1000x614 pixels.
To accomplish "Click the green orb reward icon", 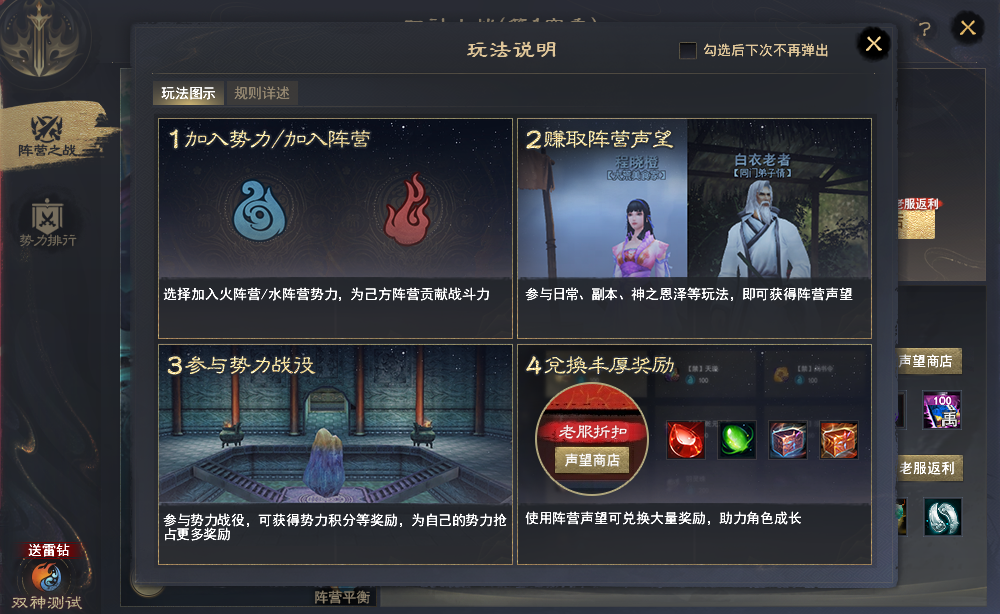I will click(x=737, y=439).
